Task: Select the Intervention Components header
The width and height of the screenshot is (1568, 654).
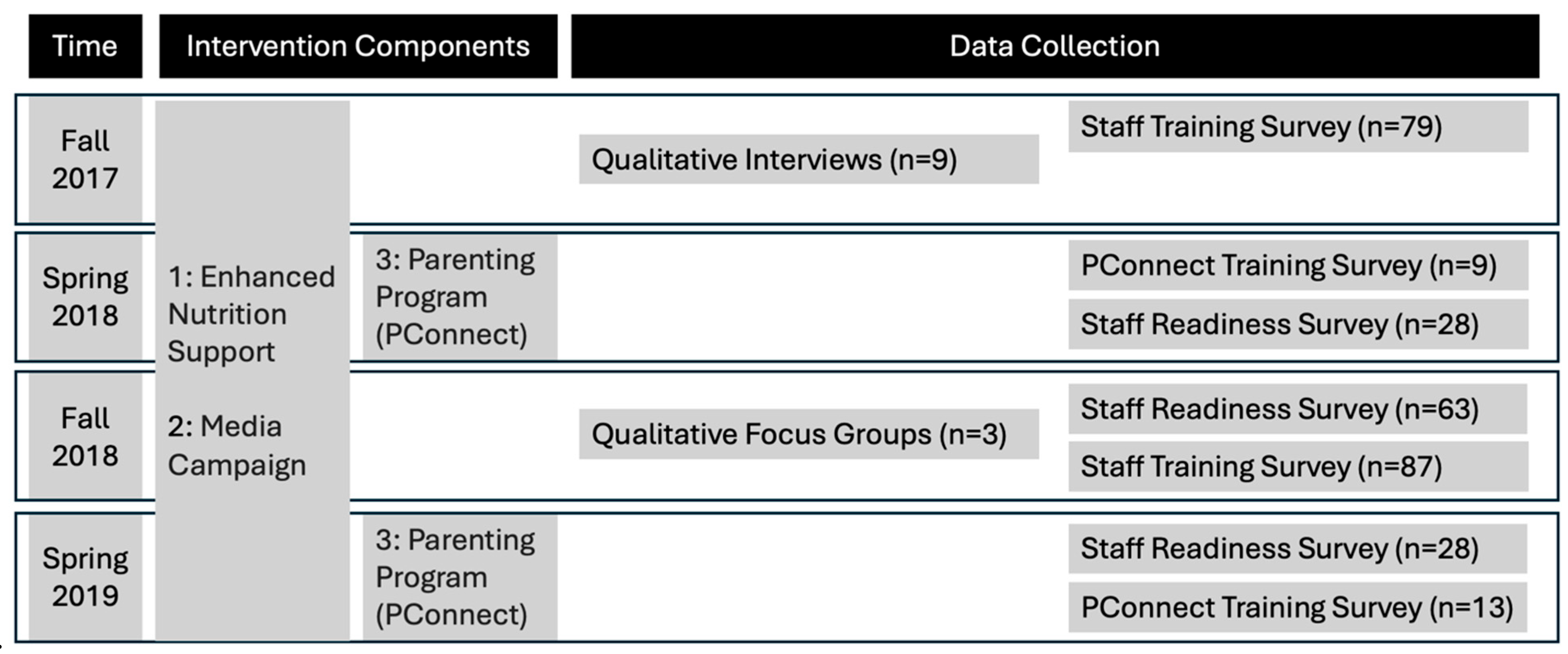Action: [359, 46]
